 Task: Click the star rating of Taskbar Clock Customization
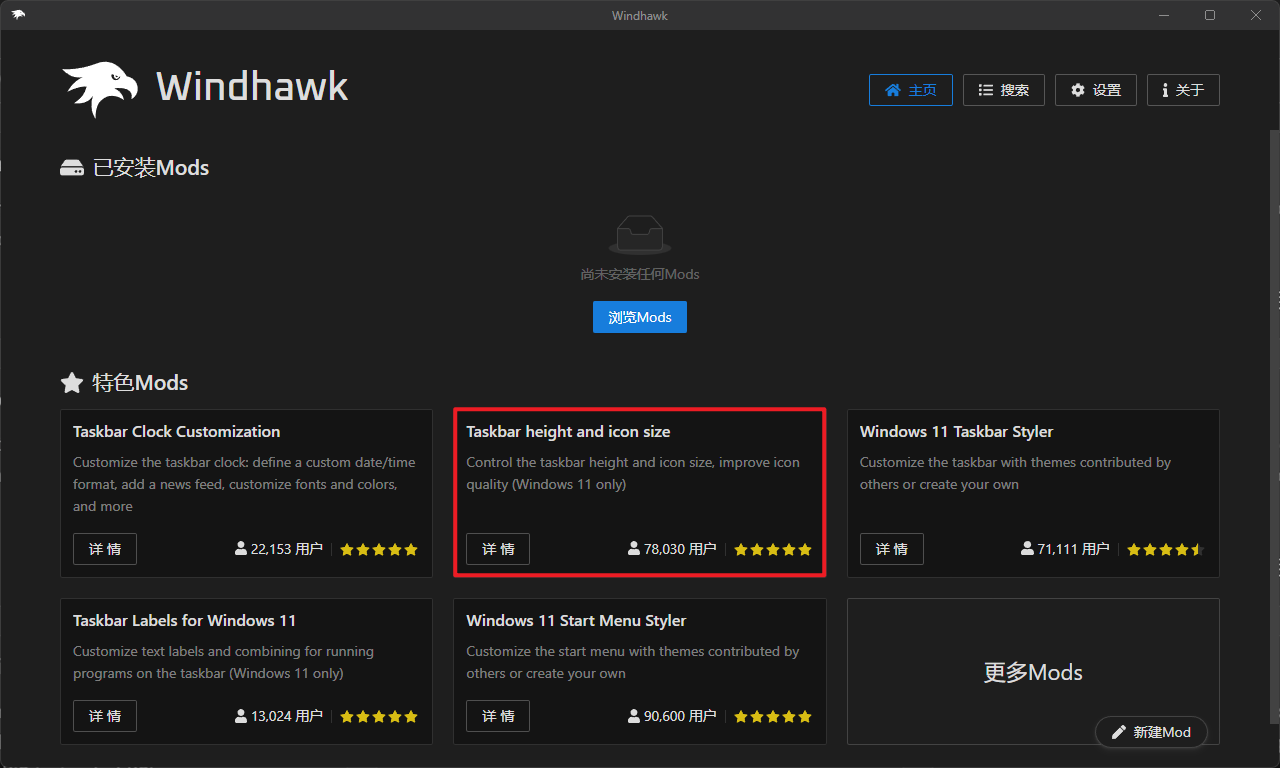click(379, 549)
